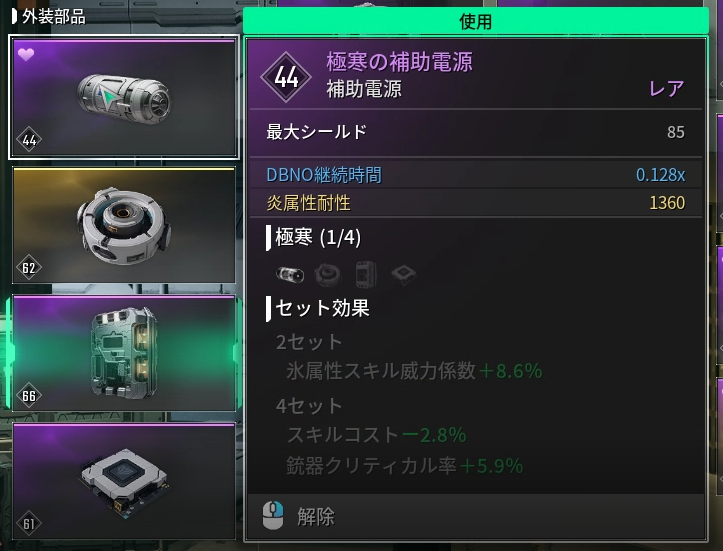Click the auxiliary power set piece icon
The width and height of the screenshot is (723, 551).
pyautogui.click(x=290, y=275)
